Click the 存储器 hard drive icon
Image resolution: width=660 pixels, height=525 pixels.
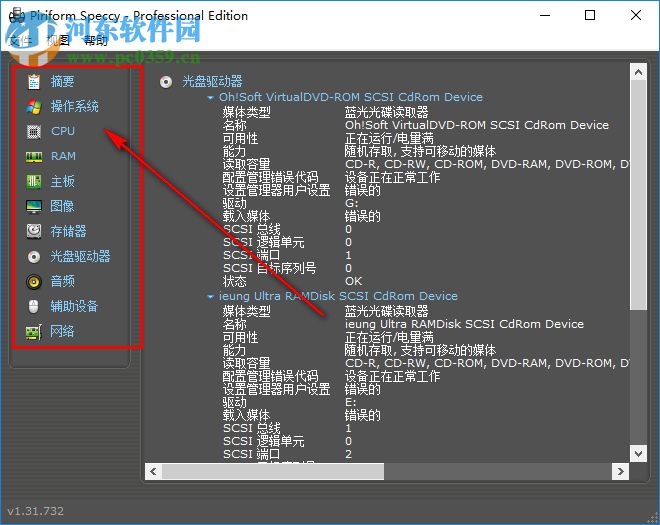point(34,231)
